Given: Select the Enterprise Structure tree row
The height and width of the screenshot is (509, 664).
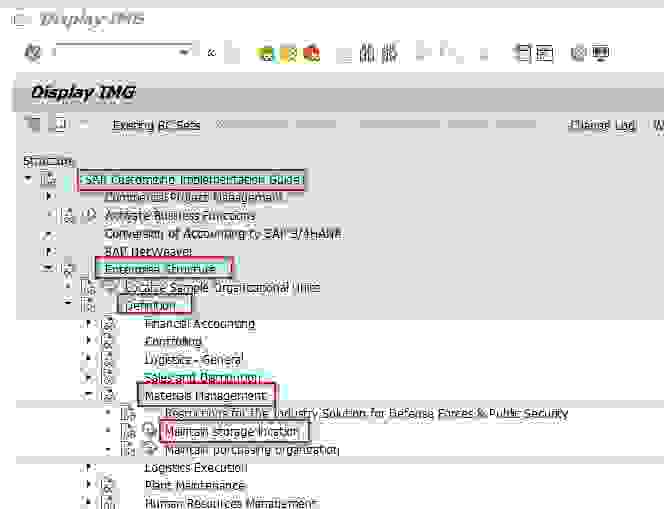Looking at the screenshot, I should point(163,268).
